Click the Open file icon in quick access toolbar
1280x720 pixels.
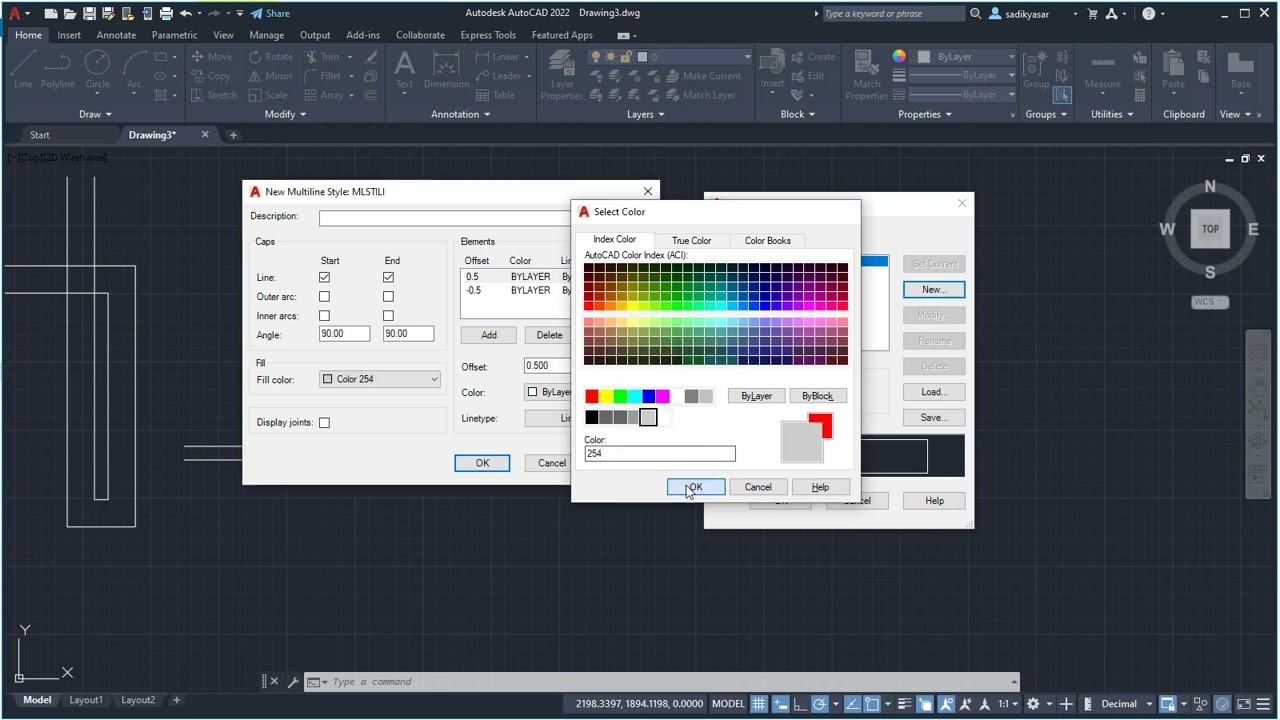[70, 14]
